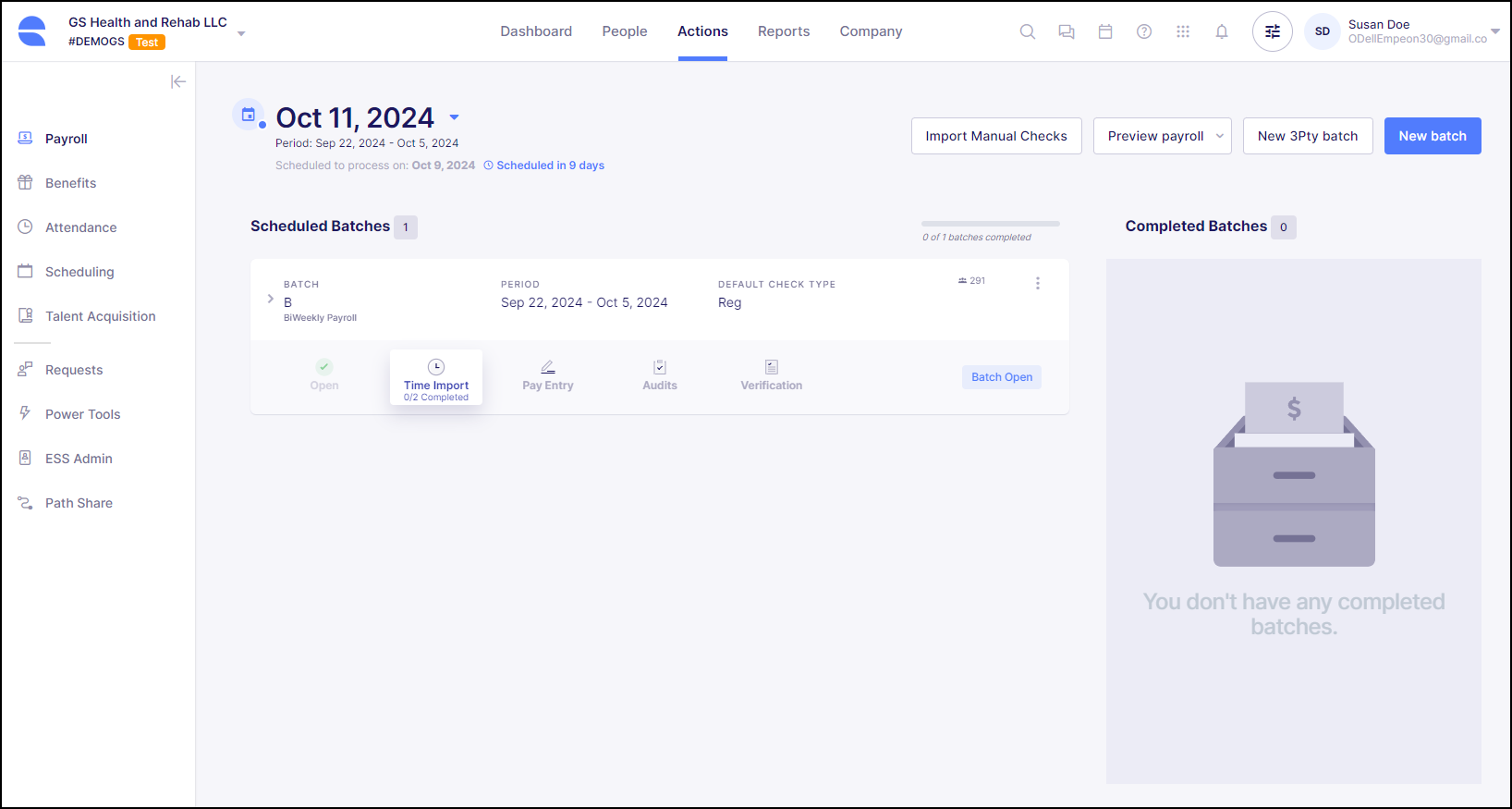Open the pay date dropdown arrow
The width and height of the screenshot is (1512, 809).
pyautogui.click(x=454, y=117)
